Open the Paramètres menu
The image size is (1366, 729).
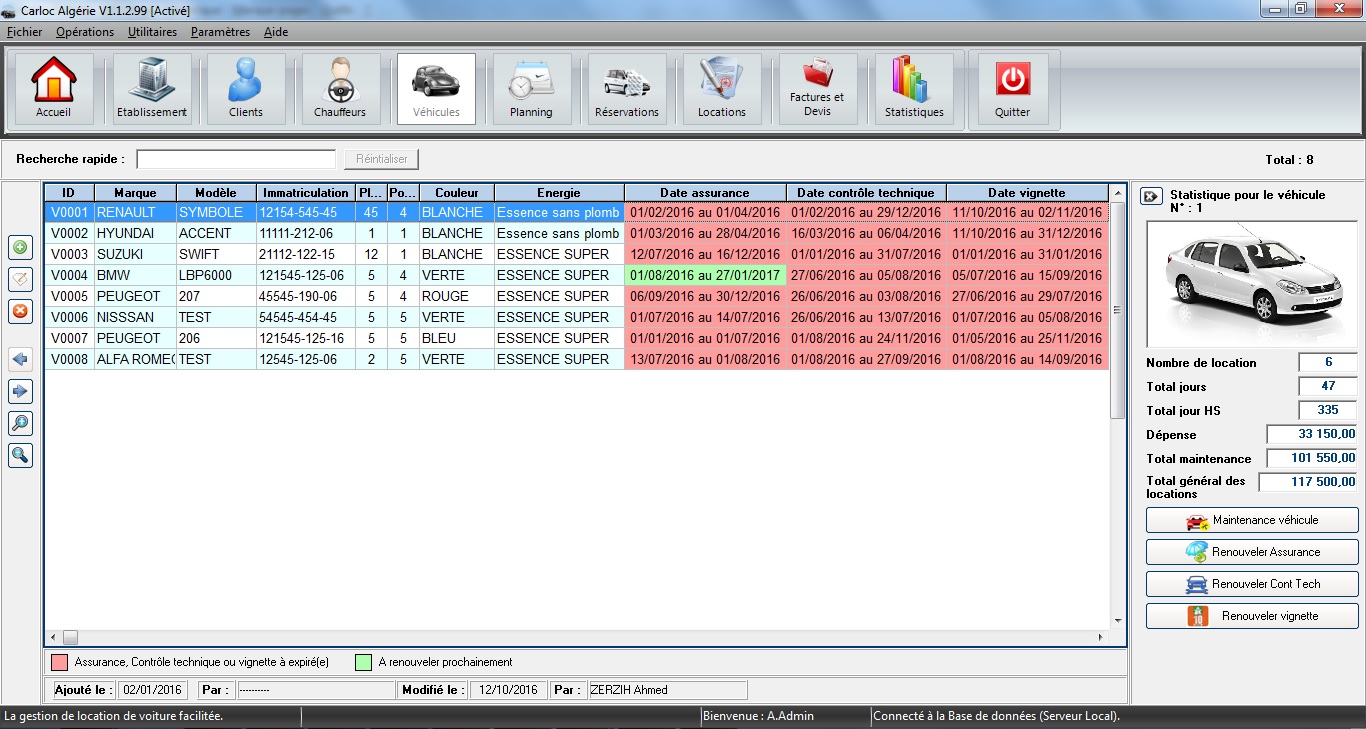click(x=220, y=32)
